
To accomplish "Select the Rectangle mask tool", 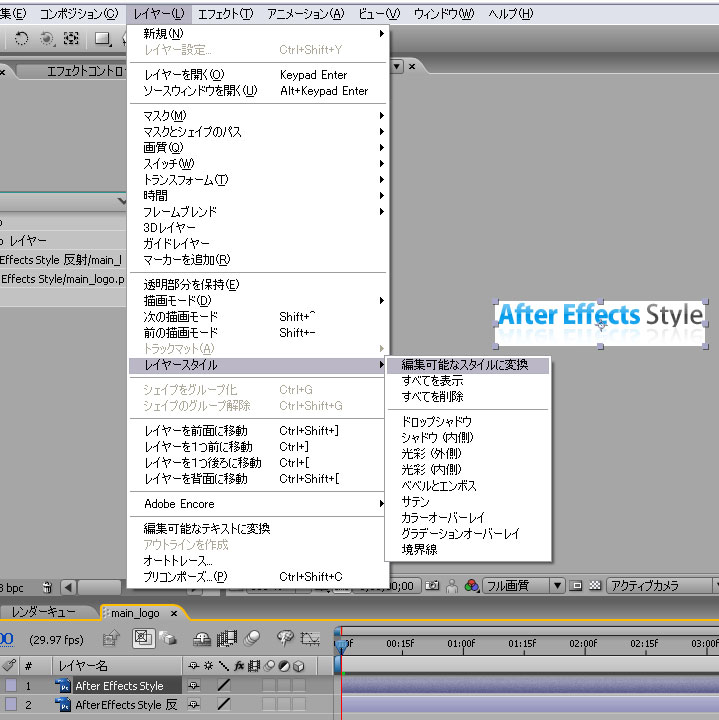I will [x=102, y=39].
